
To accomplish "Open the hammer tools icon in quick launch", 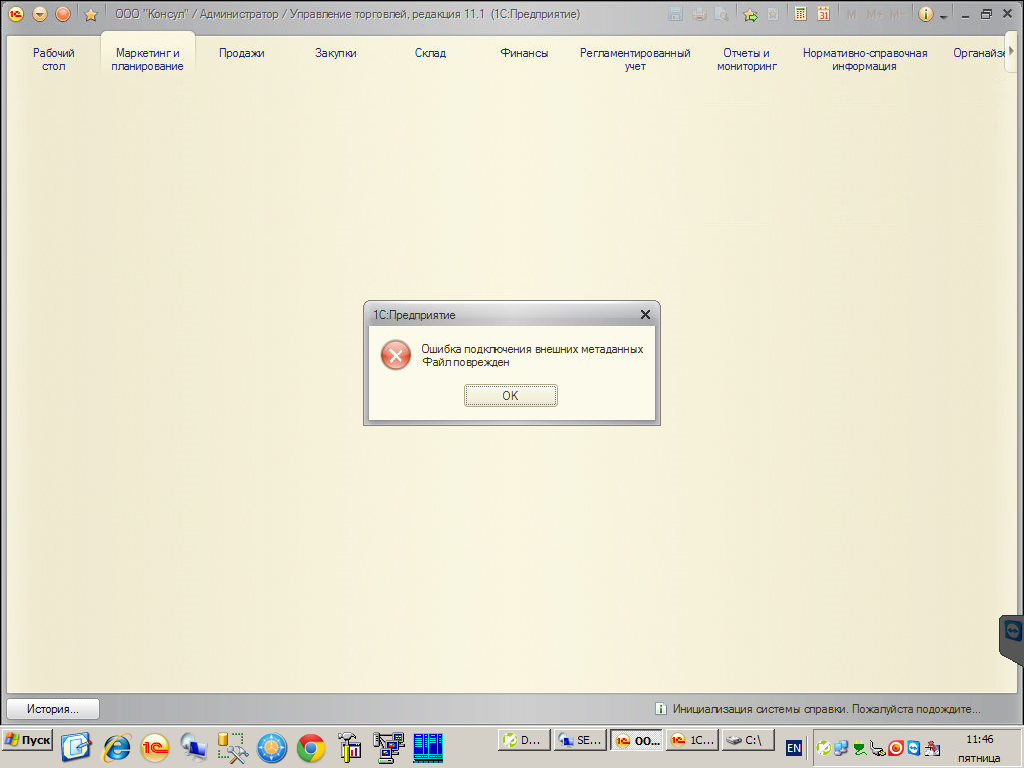I will (350, 748).
